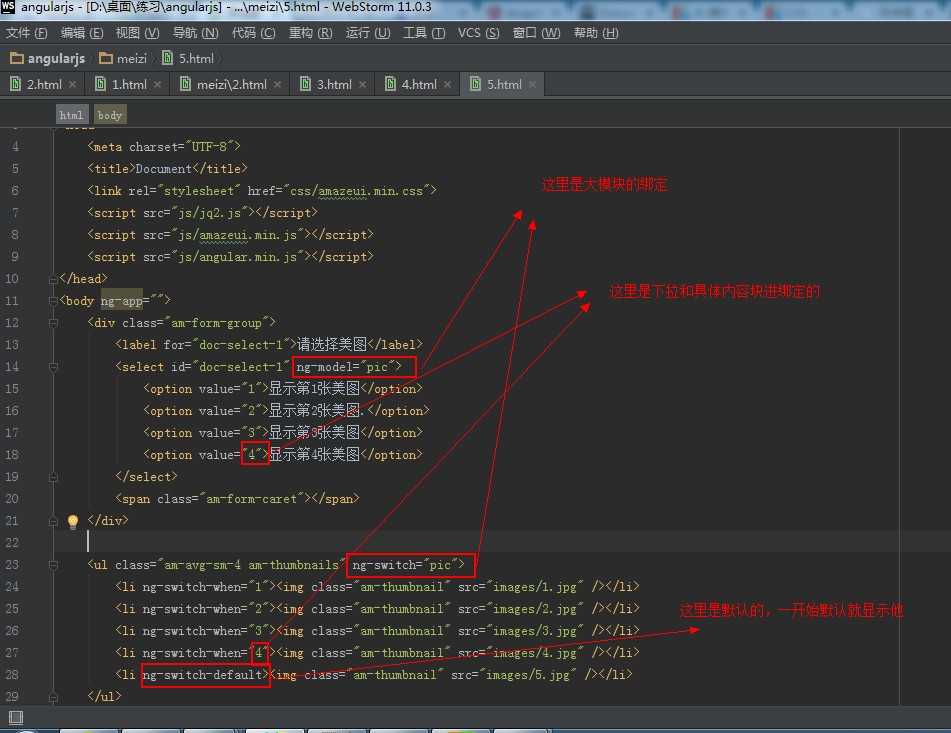Screen dimensions: 951x733
Task: Click css/amazeui.min.css href text
Action: click(x=356, y=191)
